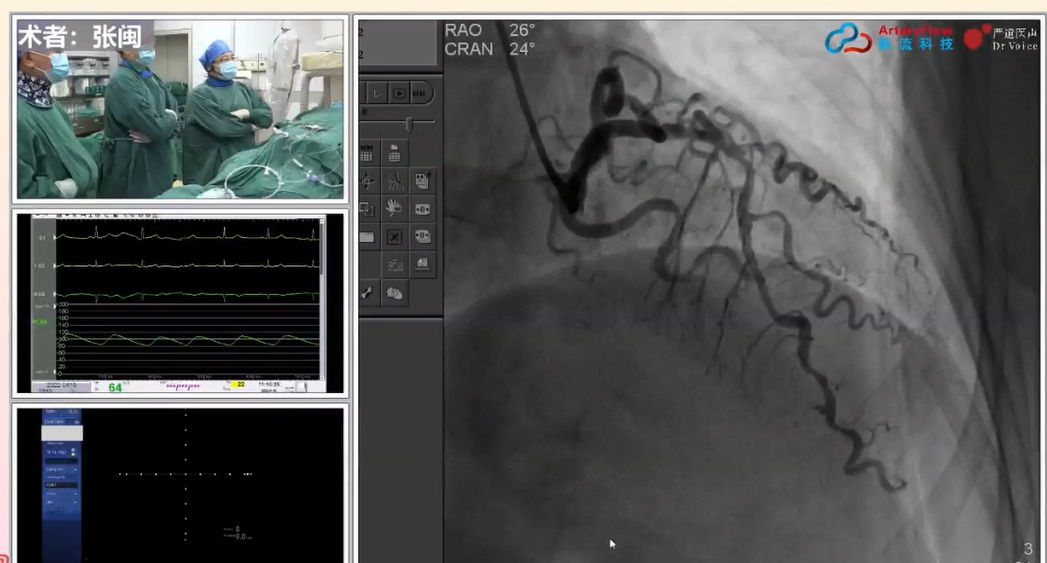Click the camera snapshot icon
Image resolution: width=1047 pixels, height=563 pixels.
394,264
